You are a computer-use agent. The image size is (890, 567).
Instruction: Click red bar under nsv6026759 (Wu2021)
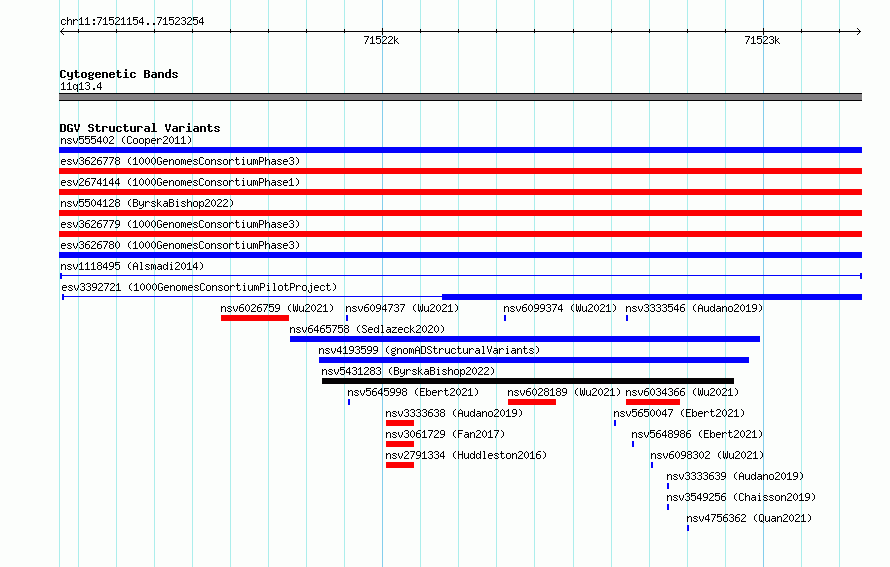(x=255, y=318)
